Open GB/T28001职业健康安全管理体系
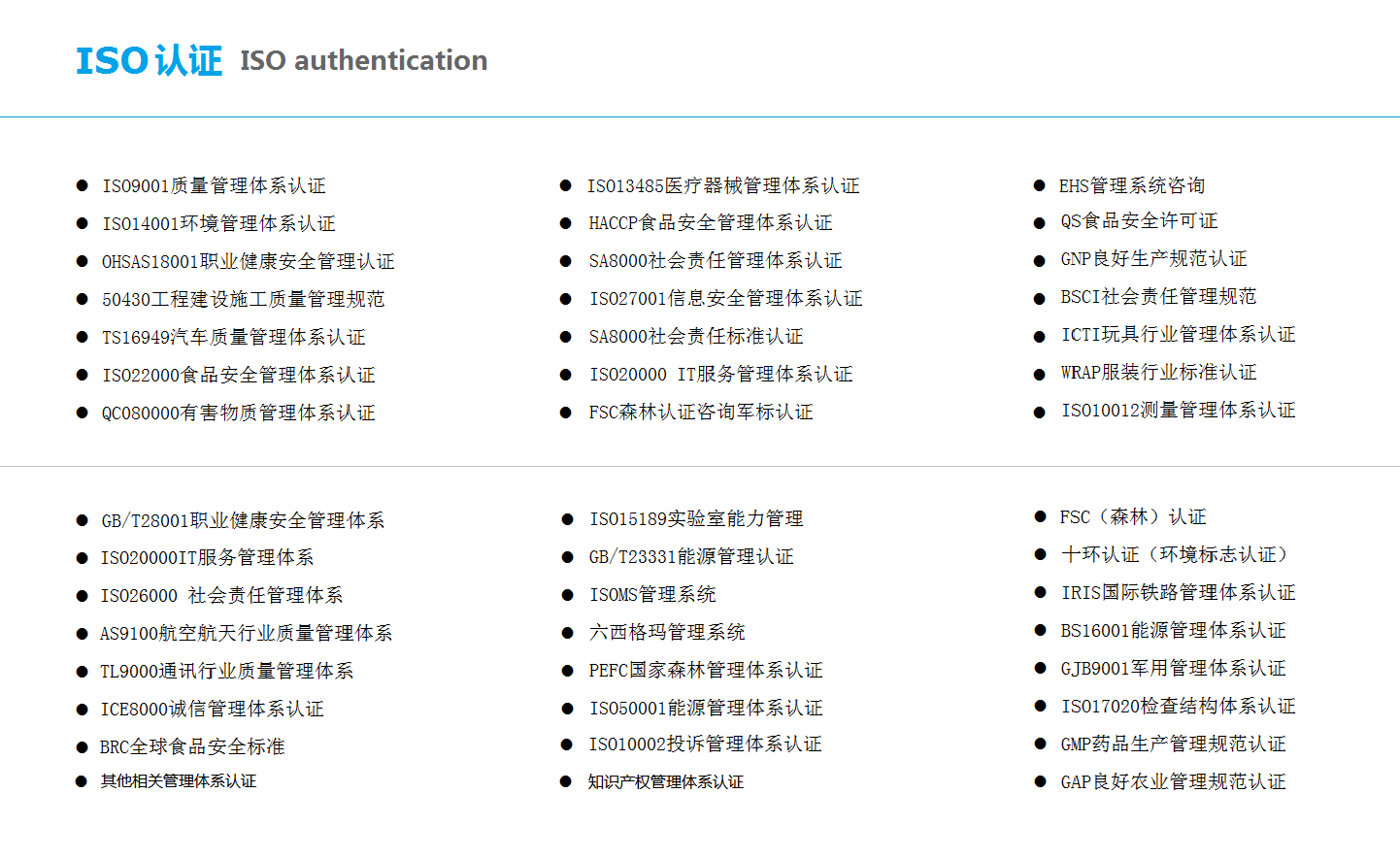1400x860 pixels. 243,520
